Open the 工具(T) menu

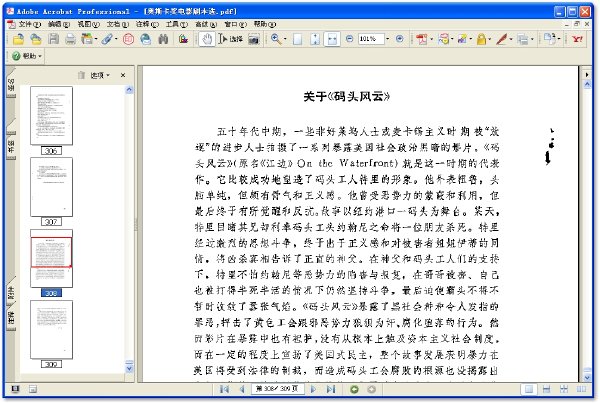[x=176, y=24]
